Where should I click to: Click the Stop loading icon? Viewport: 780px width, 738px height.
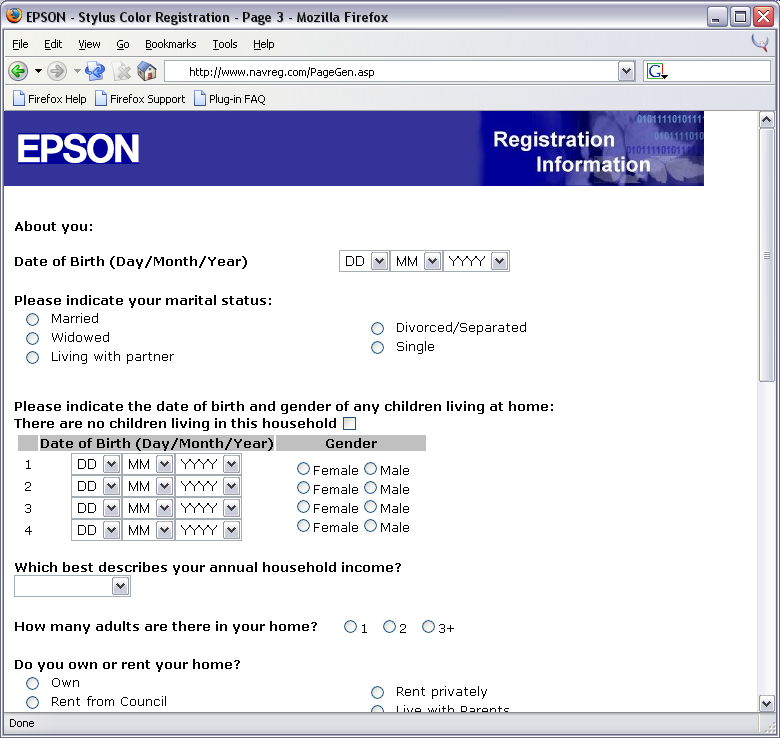click(x=122, y=71)
